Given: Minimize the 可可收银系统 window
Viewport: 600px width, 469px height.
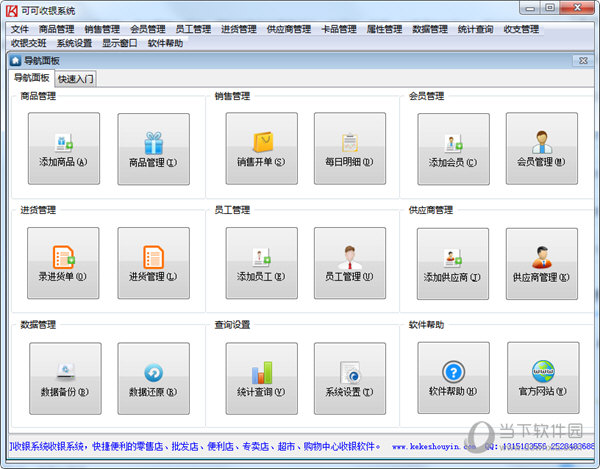Looking at the screenshot, I should [530, 8].
